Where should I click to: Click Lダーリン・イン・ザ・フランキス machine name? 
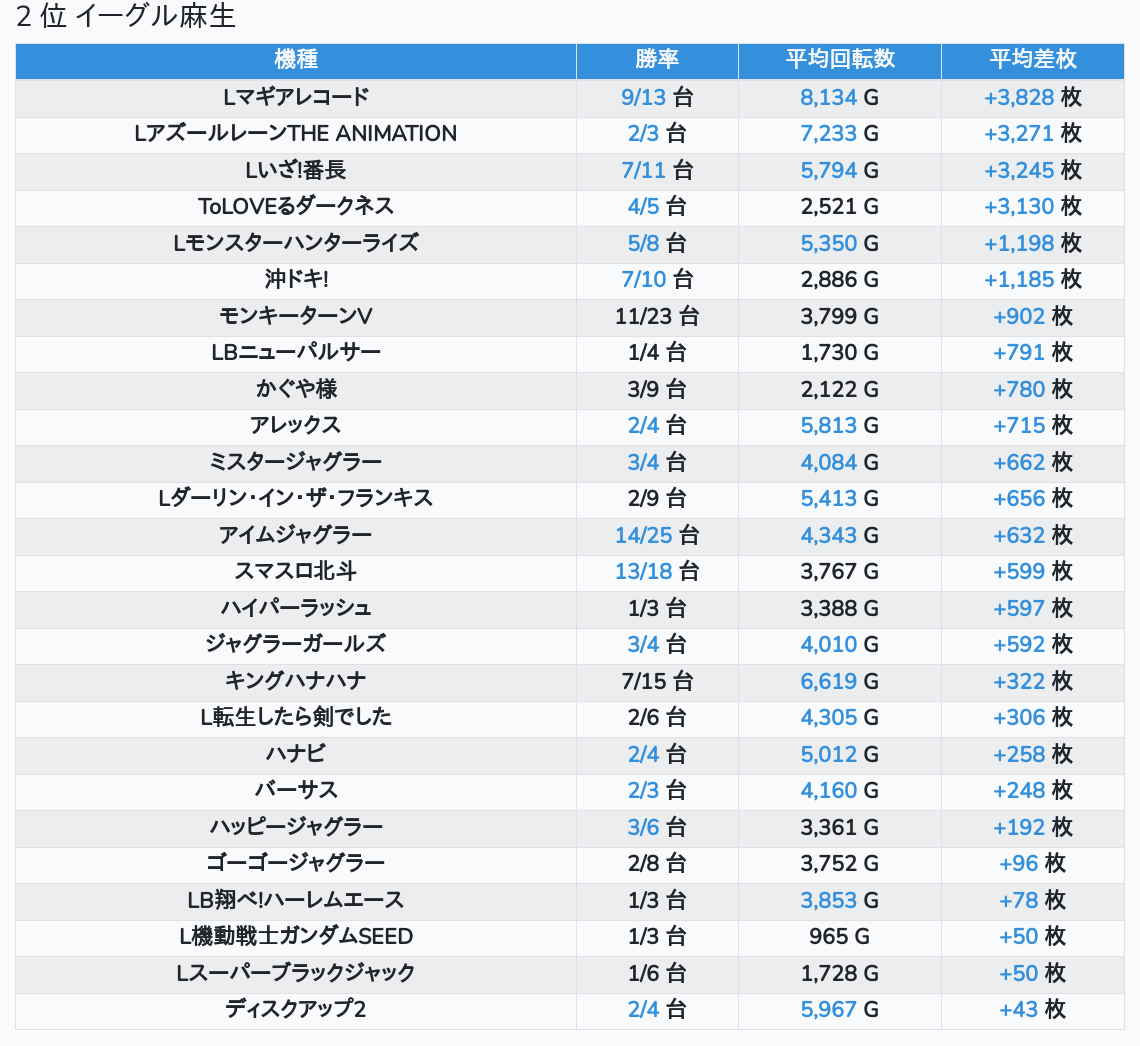pyautogui.click(x=296, y=498)
